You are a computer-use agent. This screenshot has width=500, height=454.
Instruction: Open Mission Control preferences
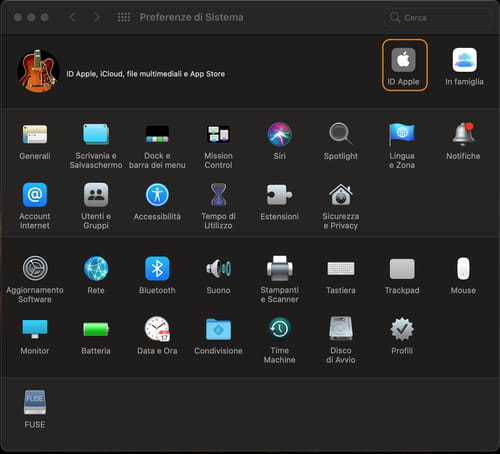218,146
